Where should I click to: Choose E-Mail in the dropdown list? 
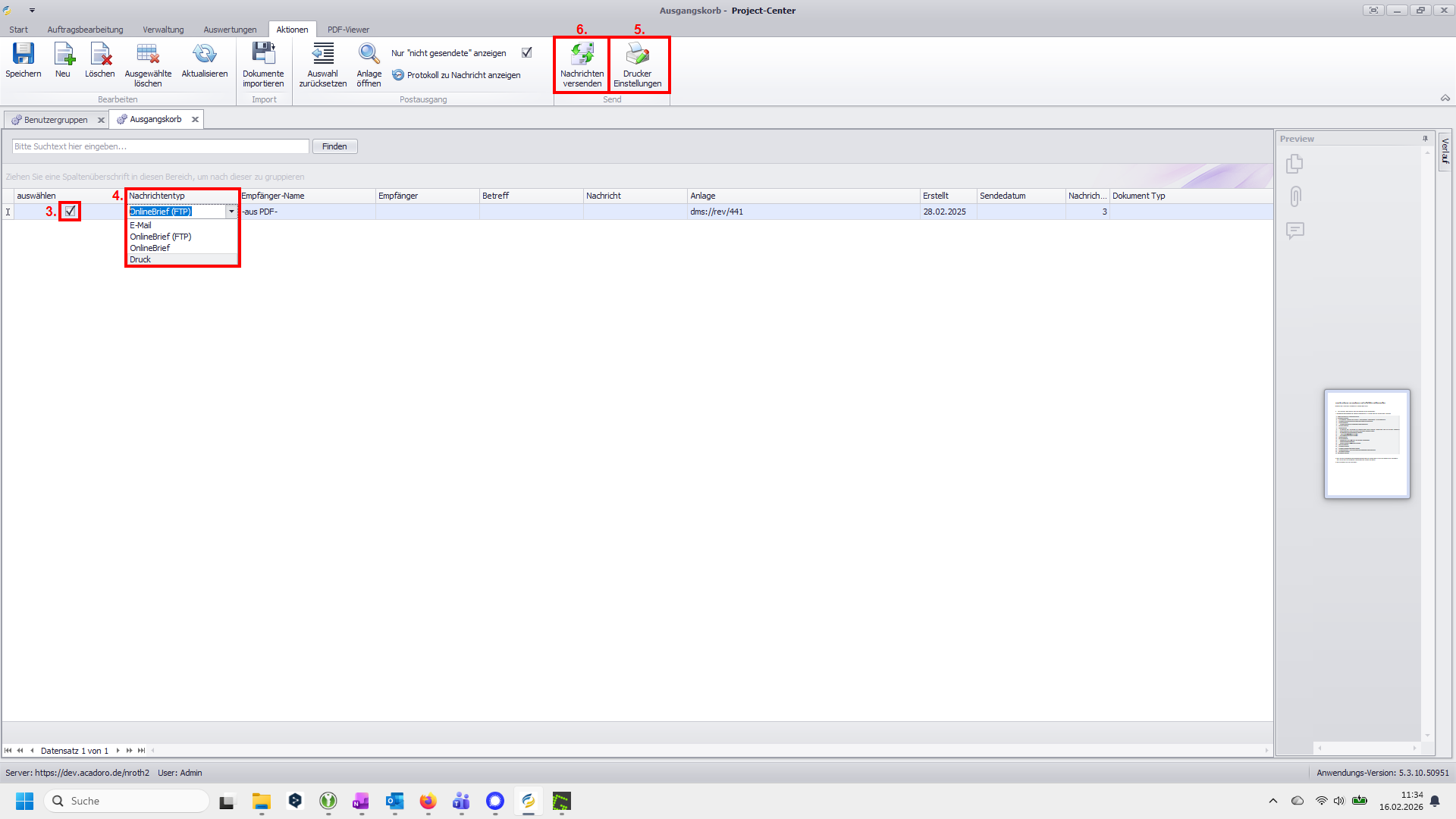pyautogui.click(x=140, y=225)
